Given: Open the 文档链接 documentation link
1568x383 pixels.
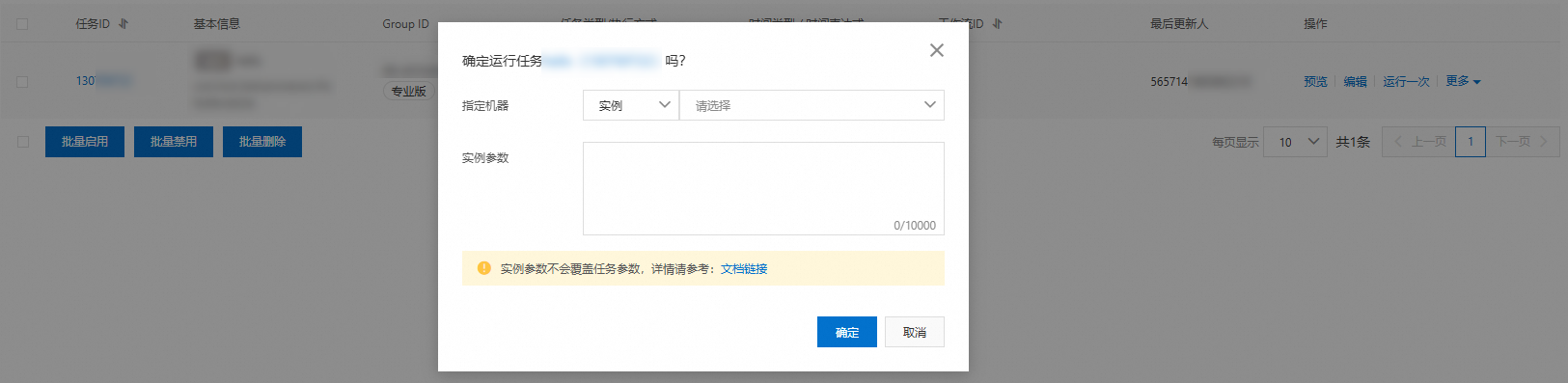Looking at the screenshot, I should coord(744,269).
